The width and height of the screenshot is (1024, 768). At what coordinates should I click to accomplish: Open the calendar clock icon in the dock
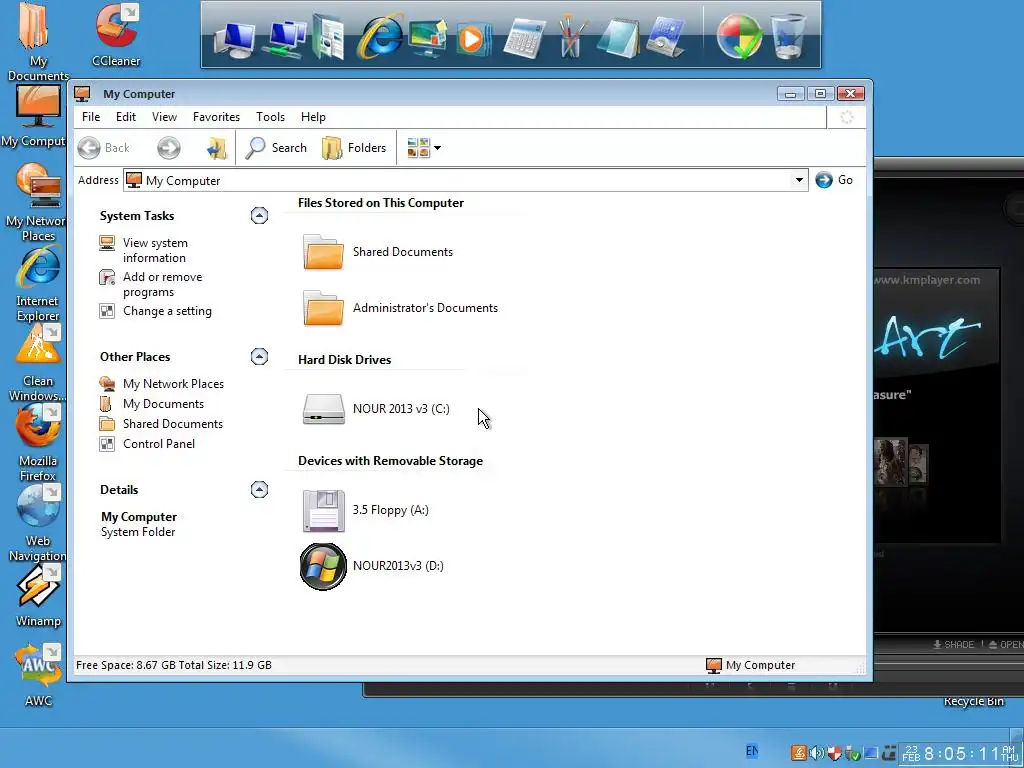(x=665, y=38)
